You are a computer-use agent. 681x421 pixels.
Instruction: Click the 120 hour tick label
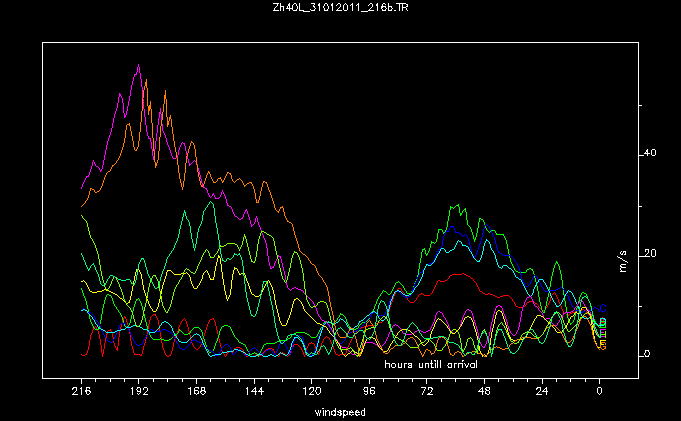(x=312, y=392)
